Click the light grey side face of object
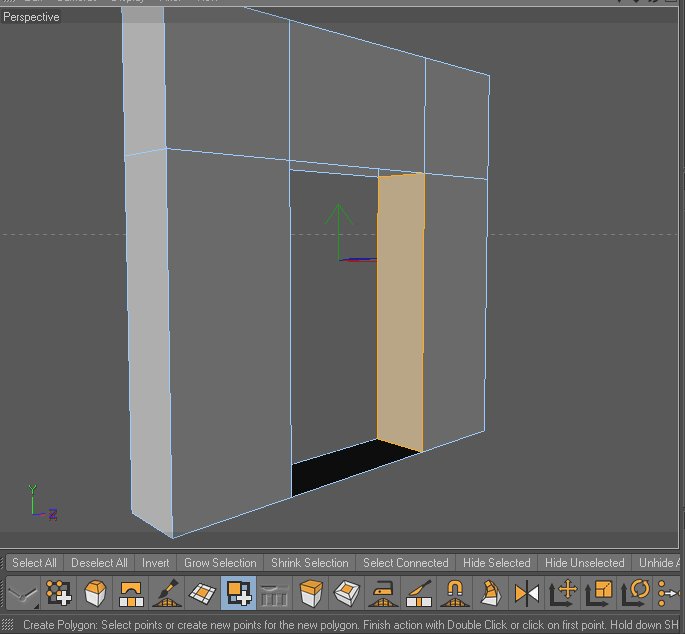 [148, 306]
